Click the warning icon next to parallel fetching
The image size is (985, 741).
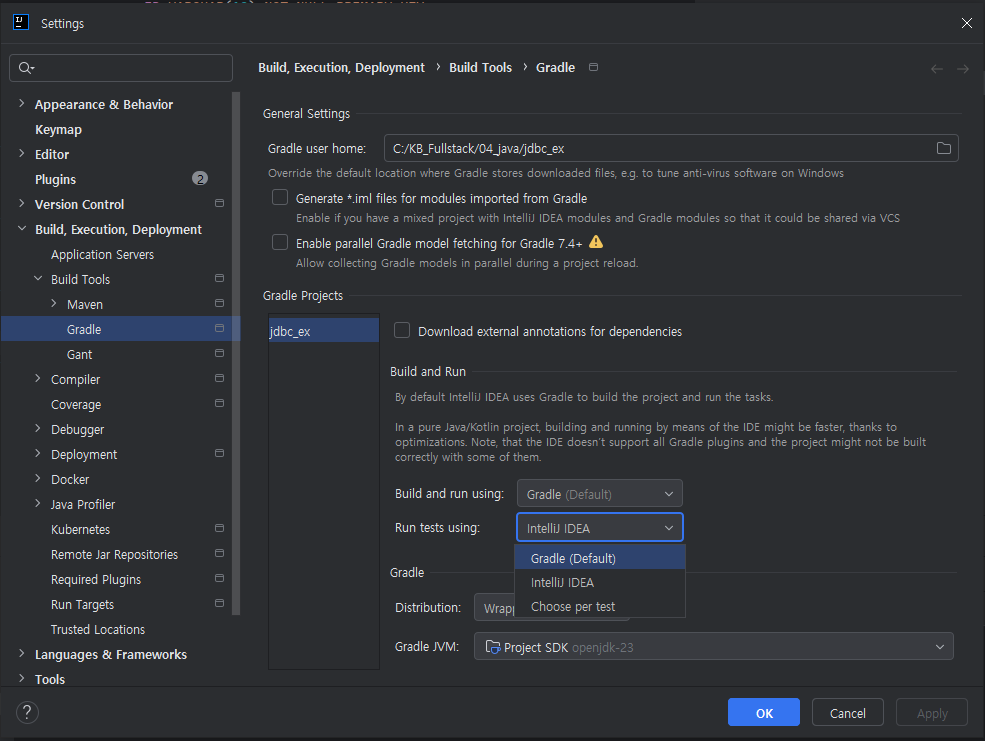pos(596,242)
